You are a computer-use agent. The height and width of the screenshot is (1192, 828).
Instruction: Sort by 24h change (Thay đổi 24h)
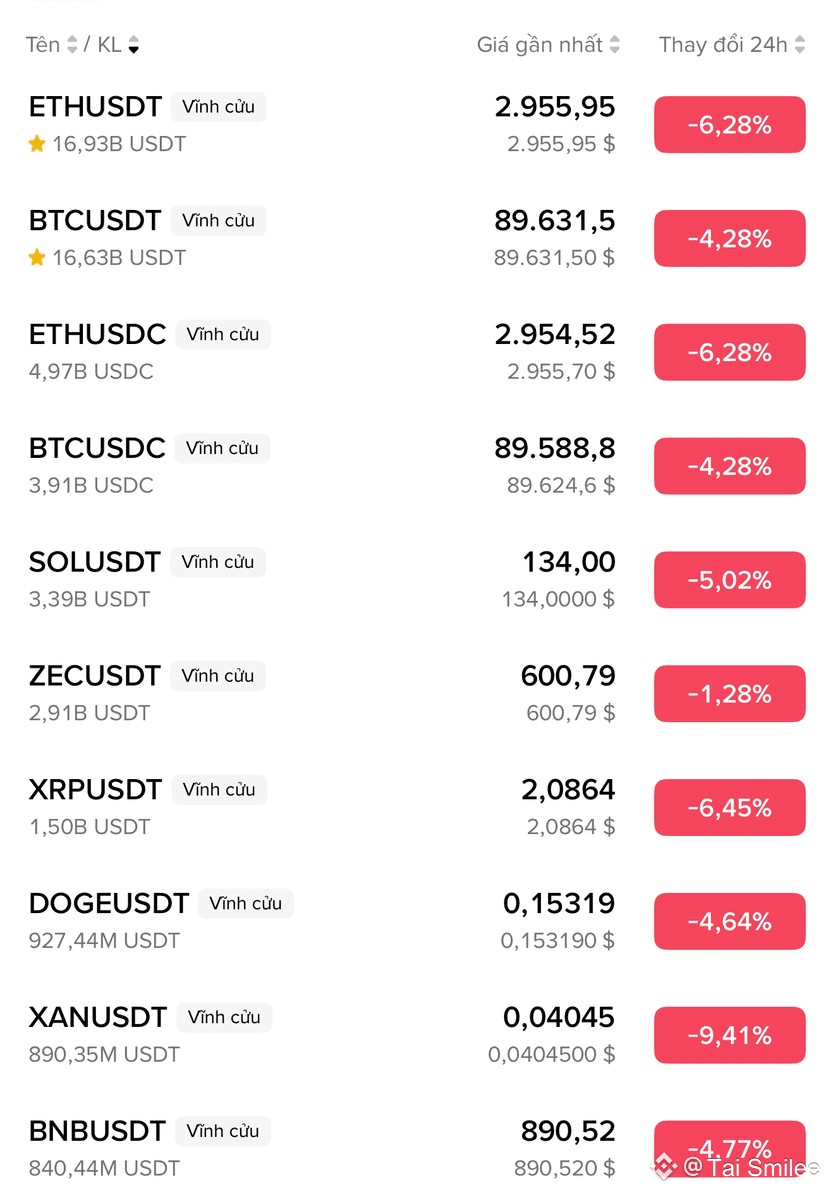[x=731, y=45]
